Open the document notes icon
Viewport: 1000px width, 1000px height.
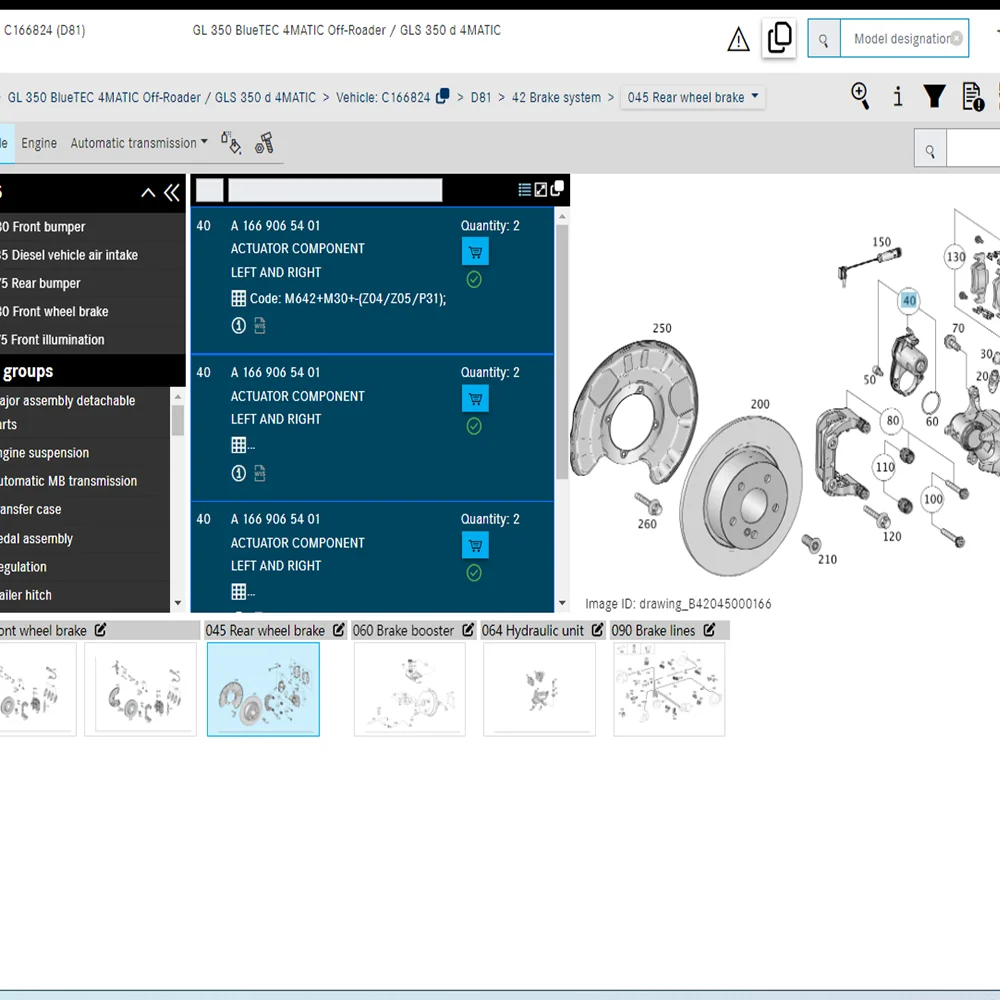(x=973, y=97)
